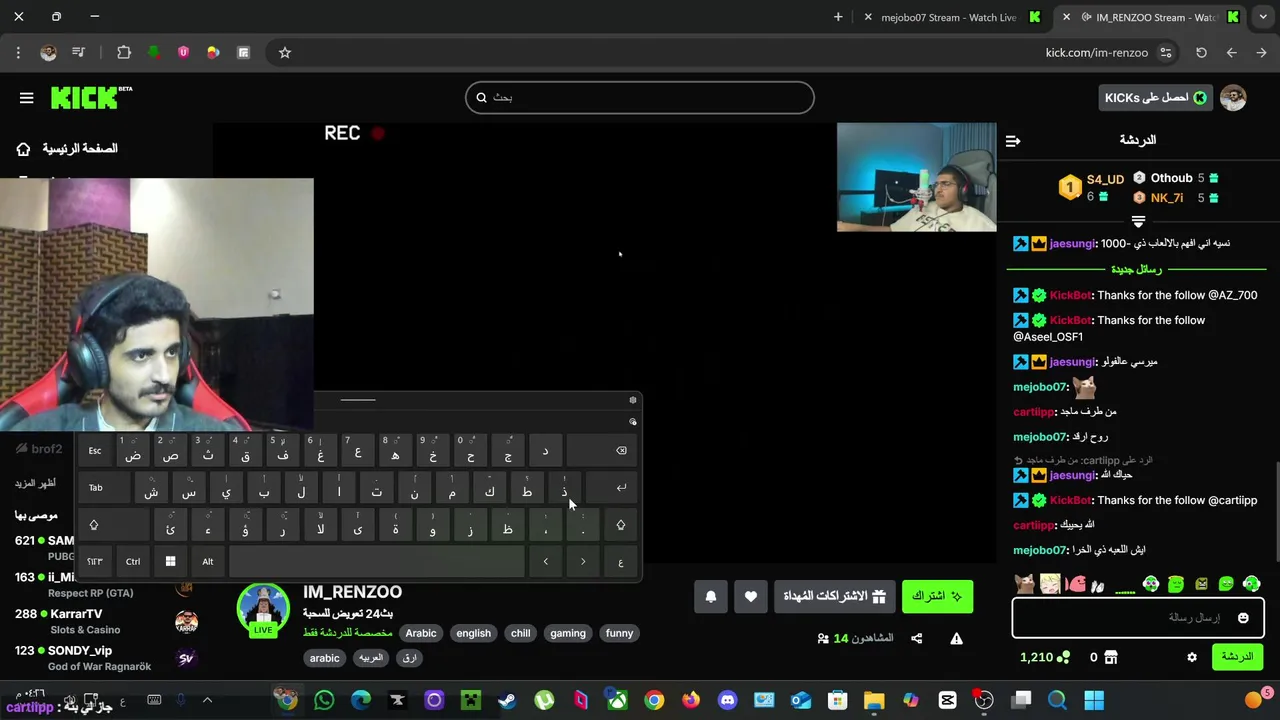The width and height of the screenshot is (1280, 720).
Task: Click S4_UD in gift leaderboard
Action: pos(1105,179)
